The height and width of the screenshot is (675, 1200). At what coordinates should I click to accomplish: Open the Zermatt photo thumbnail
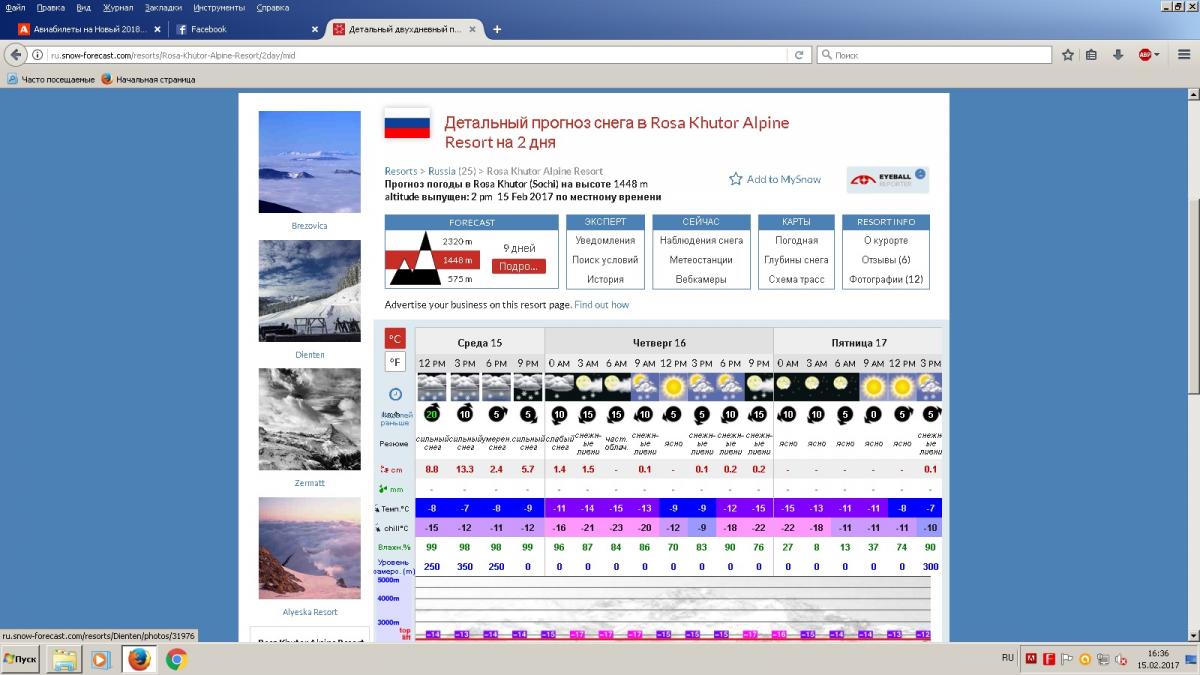pos(309,419)
